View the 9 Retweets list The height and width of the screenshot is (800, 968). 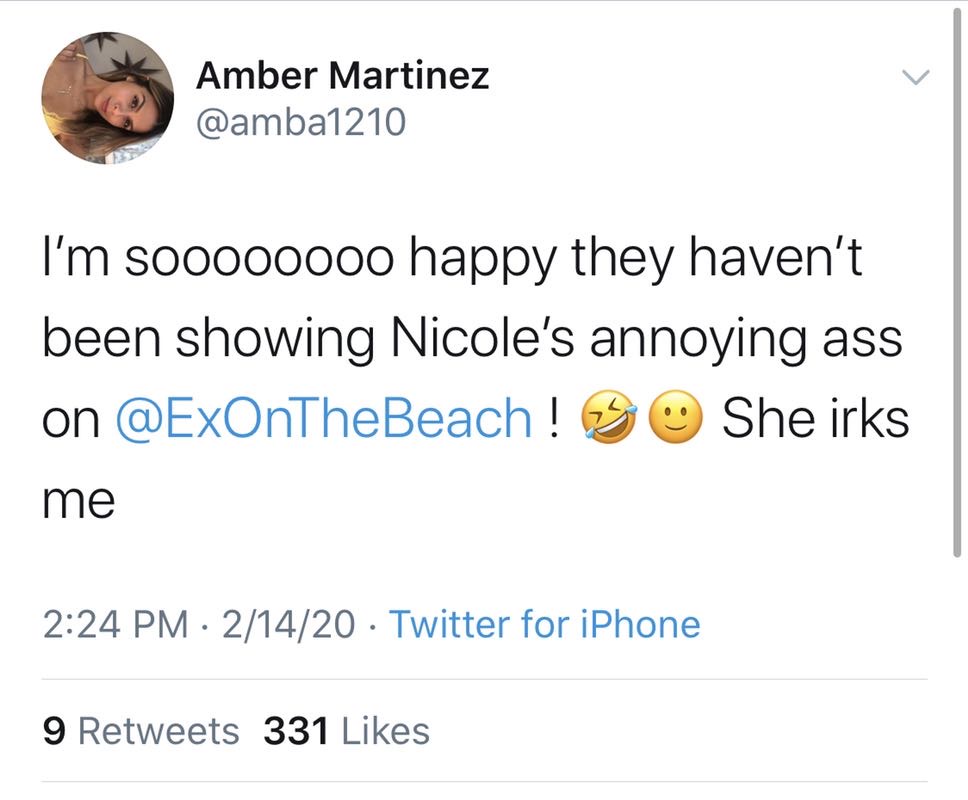coord(141,731)
